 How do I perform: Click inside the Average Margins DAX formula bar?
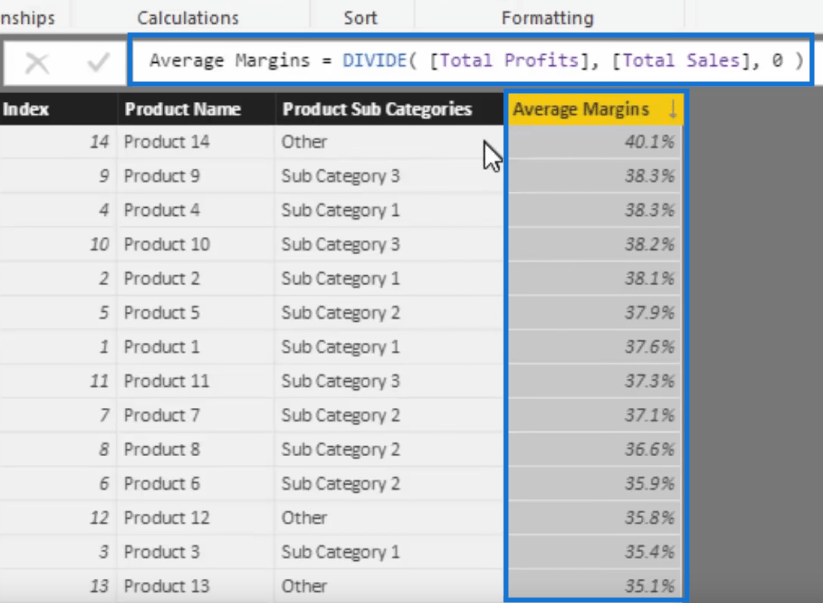(471, 60)
